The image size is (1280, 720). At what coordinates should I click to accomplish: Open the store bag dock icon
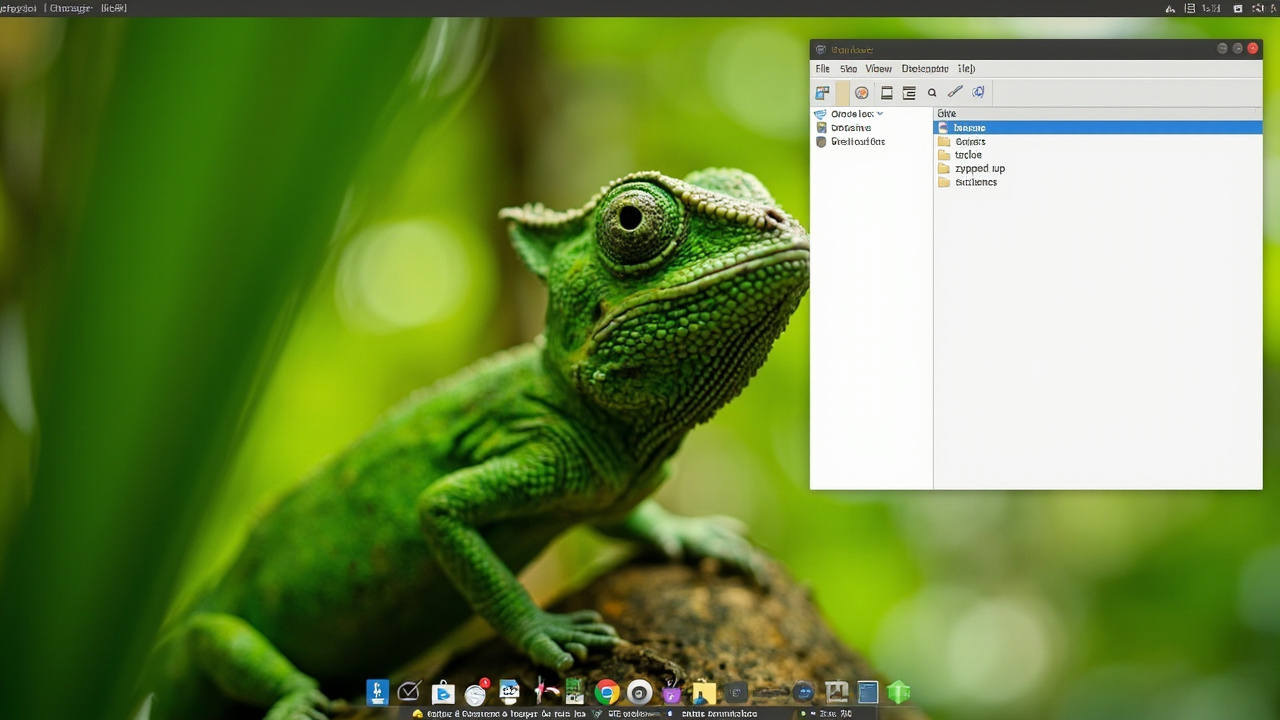coord(443,693)
